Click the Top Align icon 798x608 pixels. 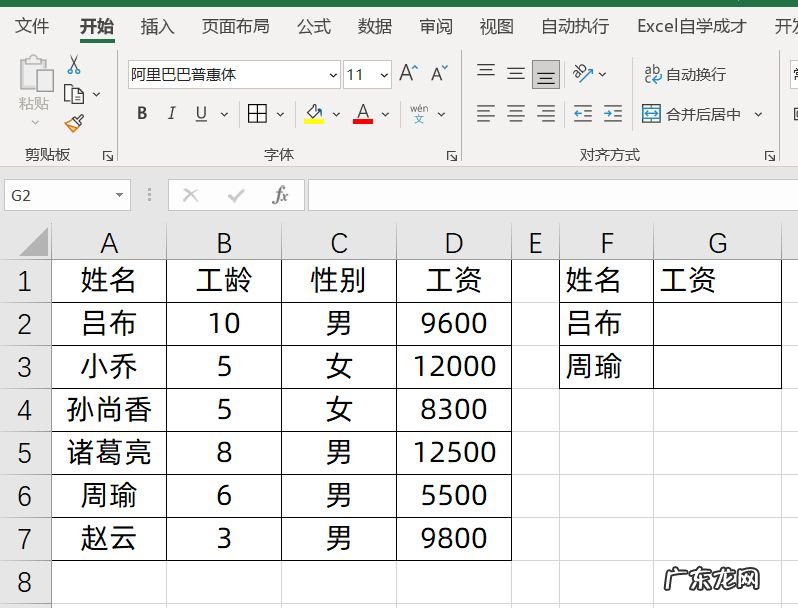[x=486, y=73]
